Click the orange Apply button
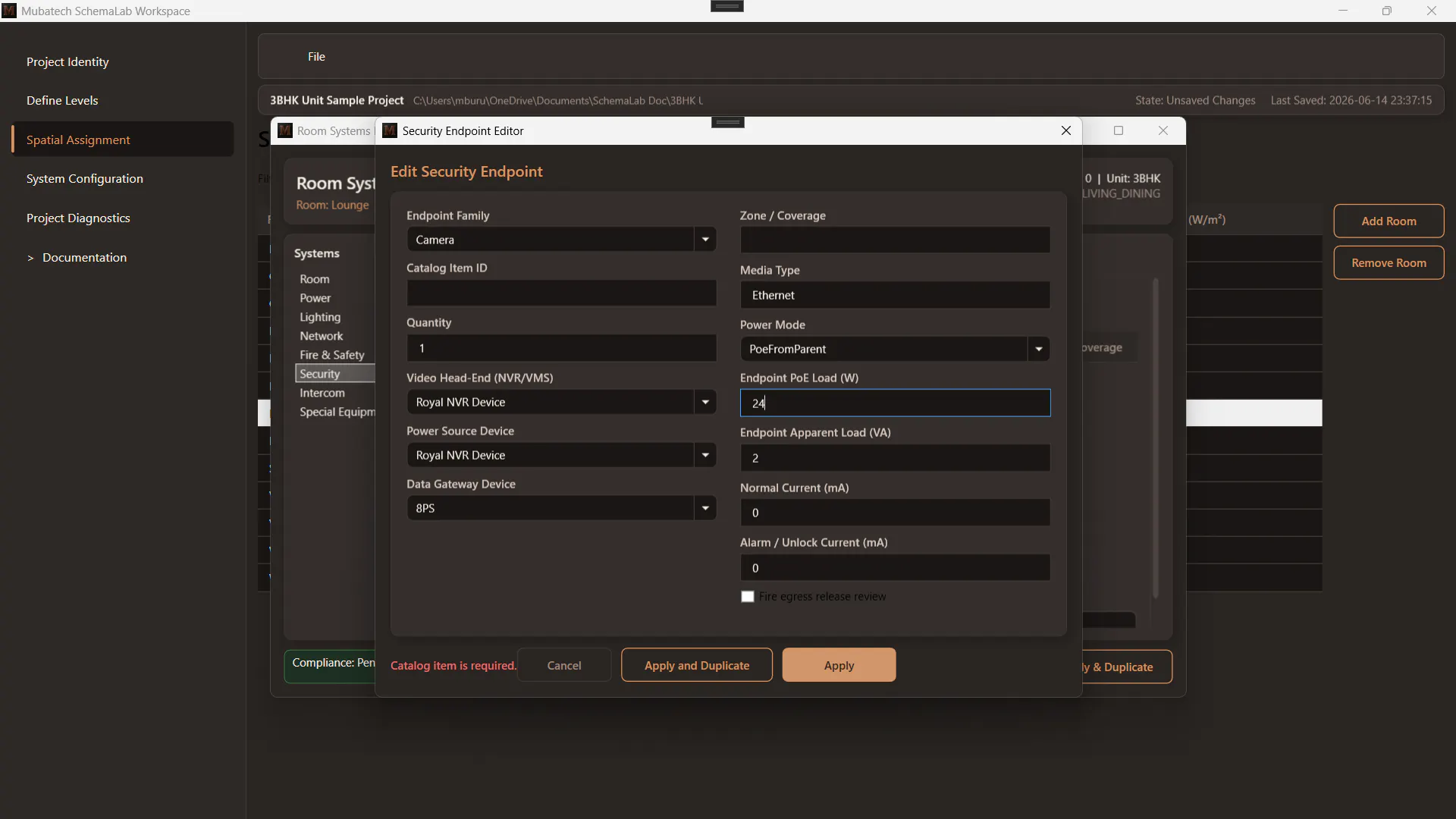Image resolution: width=1456 pixels, height=819 pixels. 839,665
